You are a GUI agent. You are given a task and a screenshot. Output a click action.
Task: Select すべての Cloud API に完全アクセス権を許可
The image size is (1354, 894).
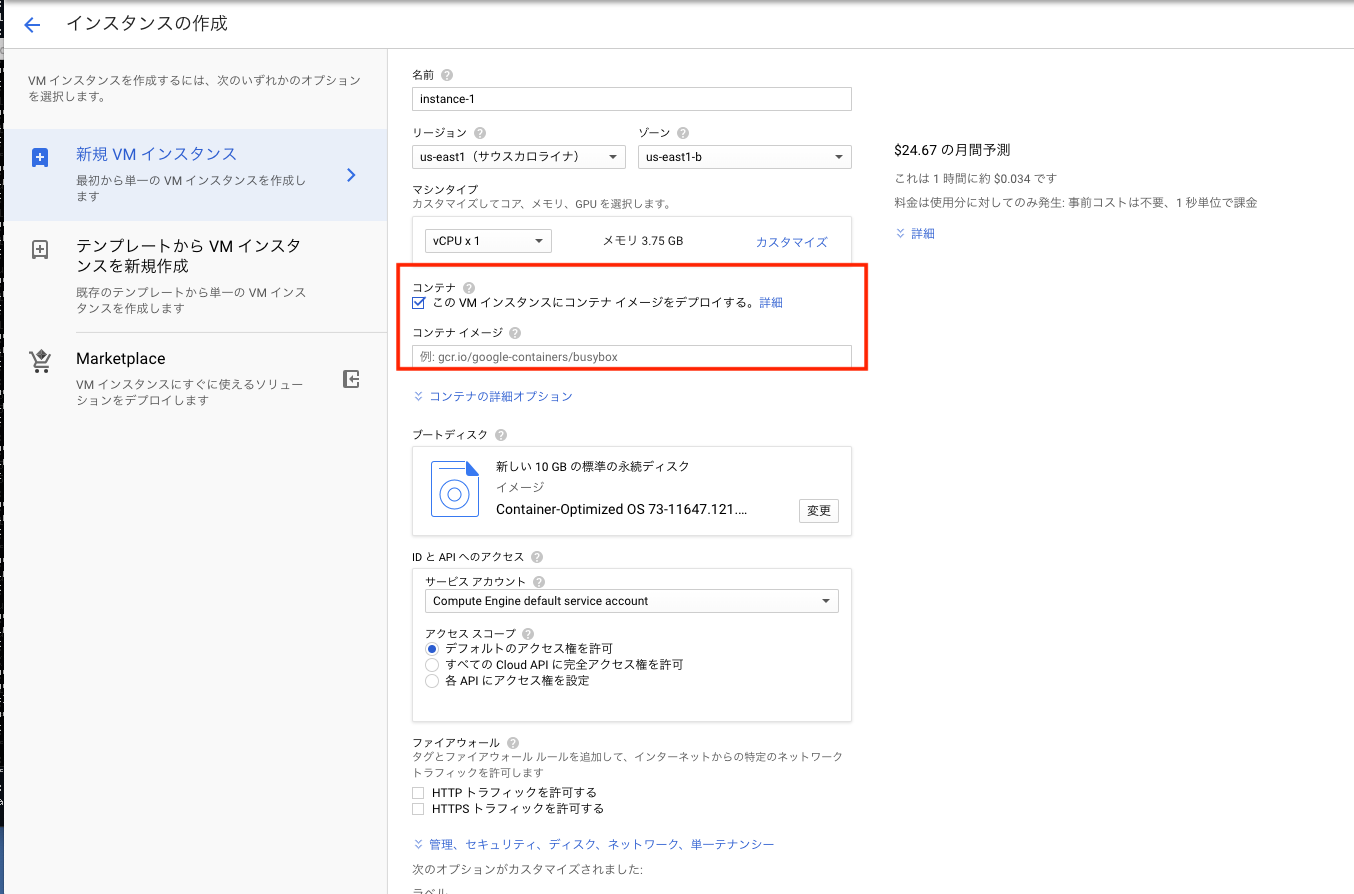pos(431,664)
